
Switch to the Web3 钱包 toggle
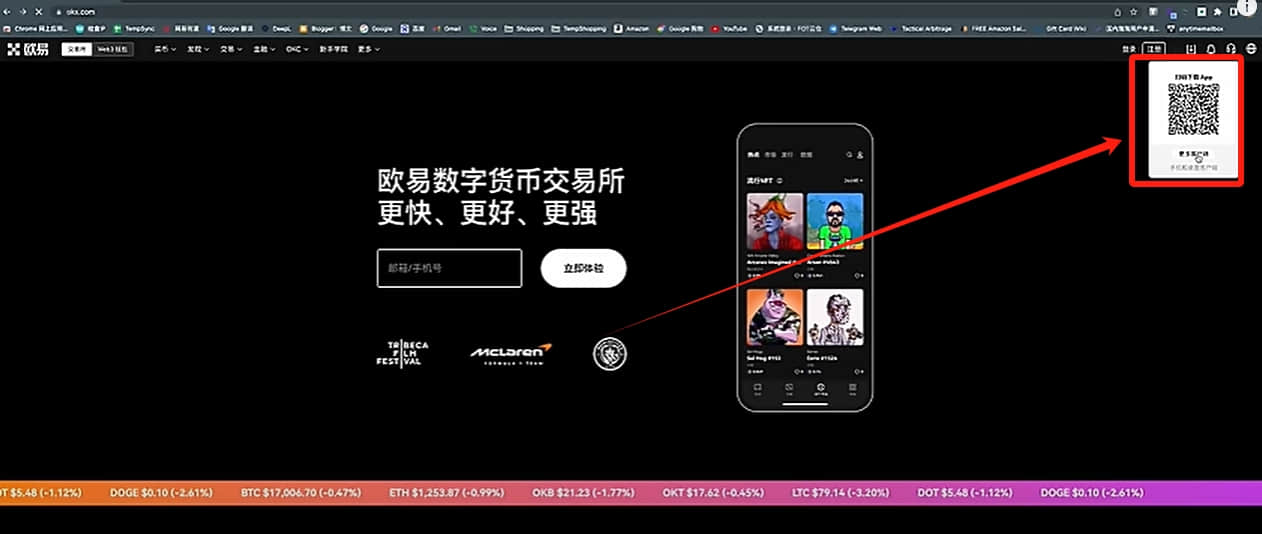click(112, 49)
